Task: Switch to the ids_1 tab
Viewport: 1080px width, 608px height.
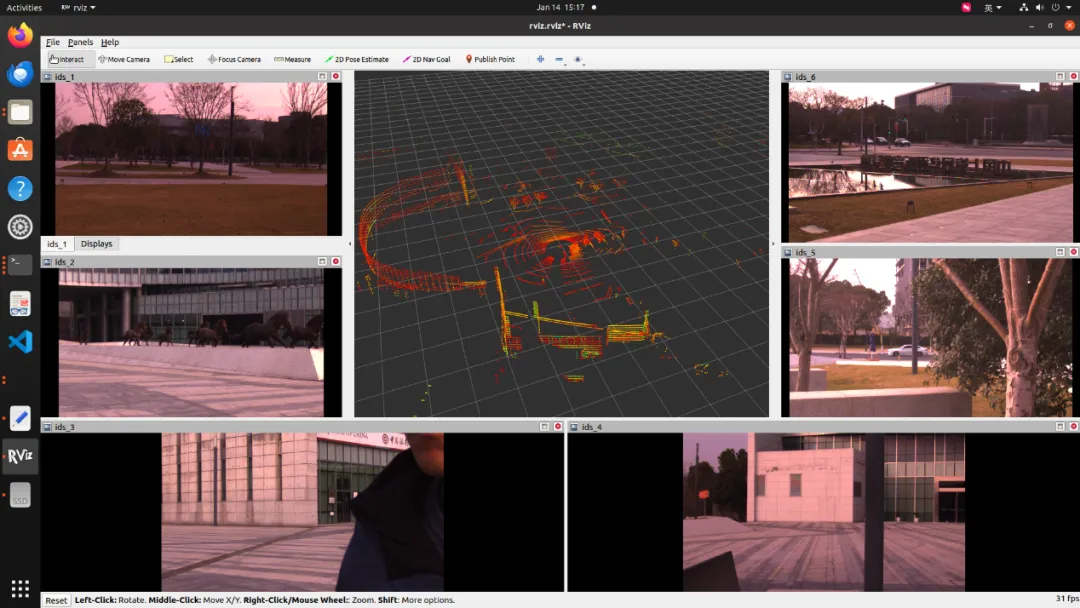Action: [x=57, y=244]
